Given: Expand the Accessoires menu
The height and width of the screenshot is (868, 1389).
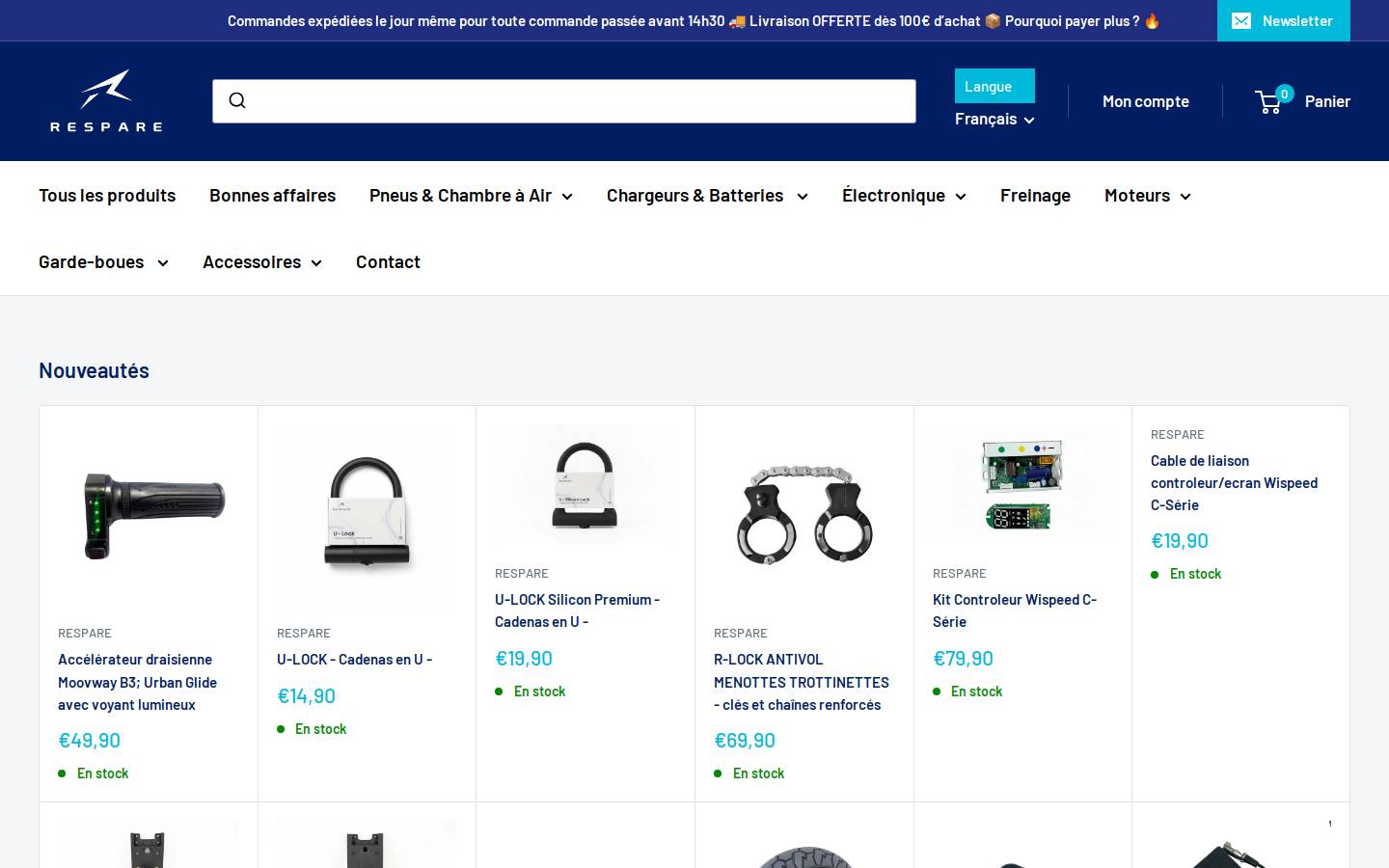Looking at the screenshot, I should click(x=262, y=261).
